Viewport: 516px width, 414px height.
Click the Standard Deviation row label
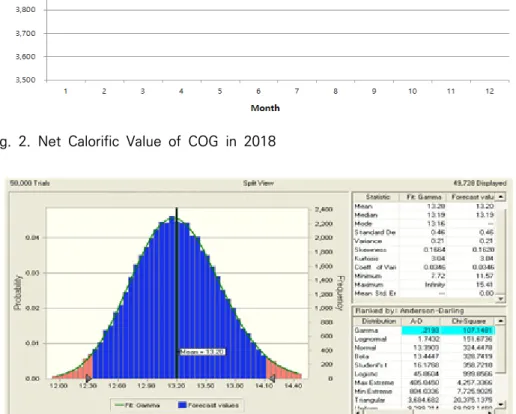coord(375,232)
